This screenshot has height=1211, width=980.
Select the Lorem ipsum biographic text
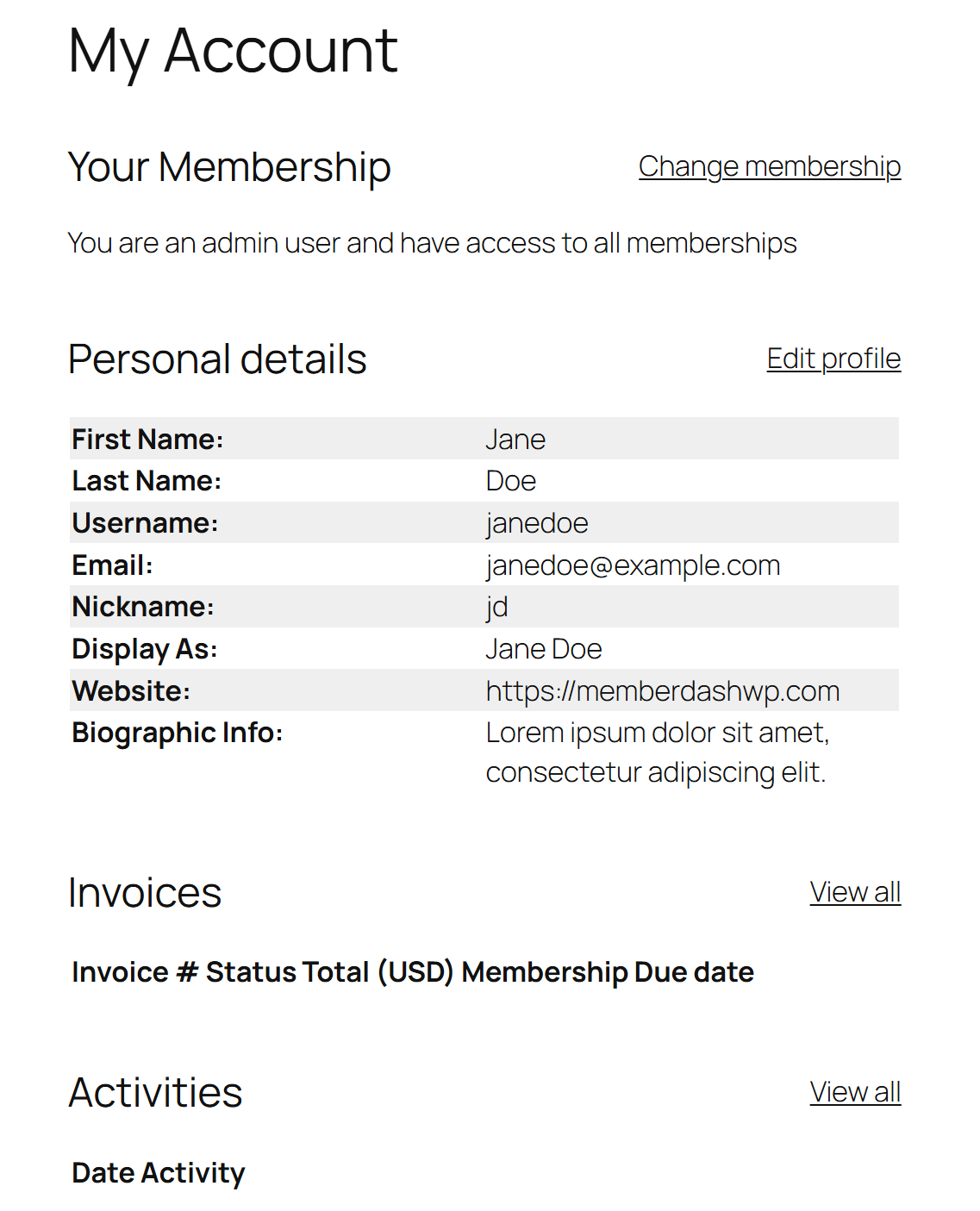tap(657, 752)
